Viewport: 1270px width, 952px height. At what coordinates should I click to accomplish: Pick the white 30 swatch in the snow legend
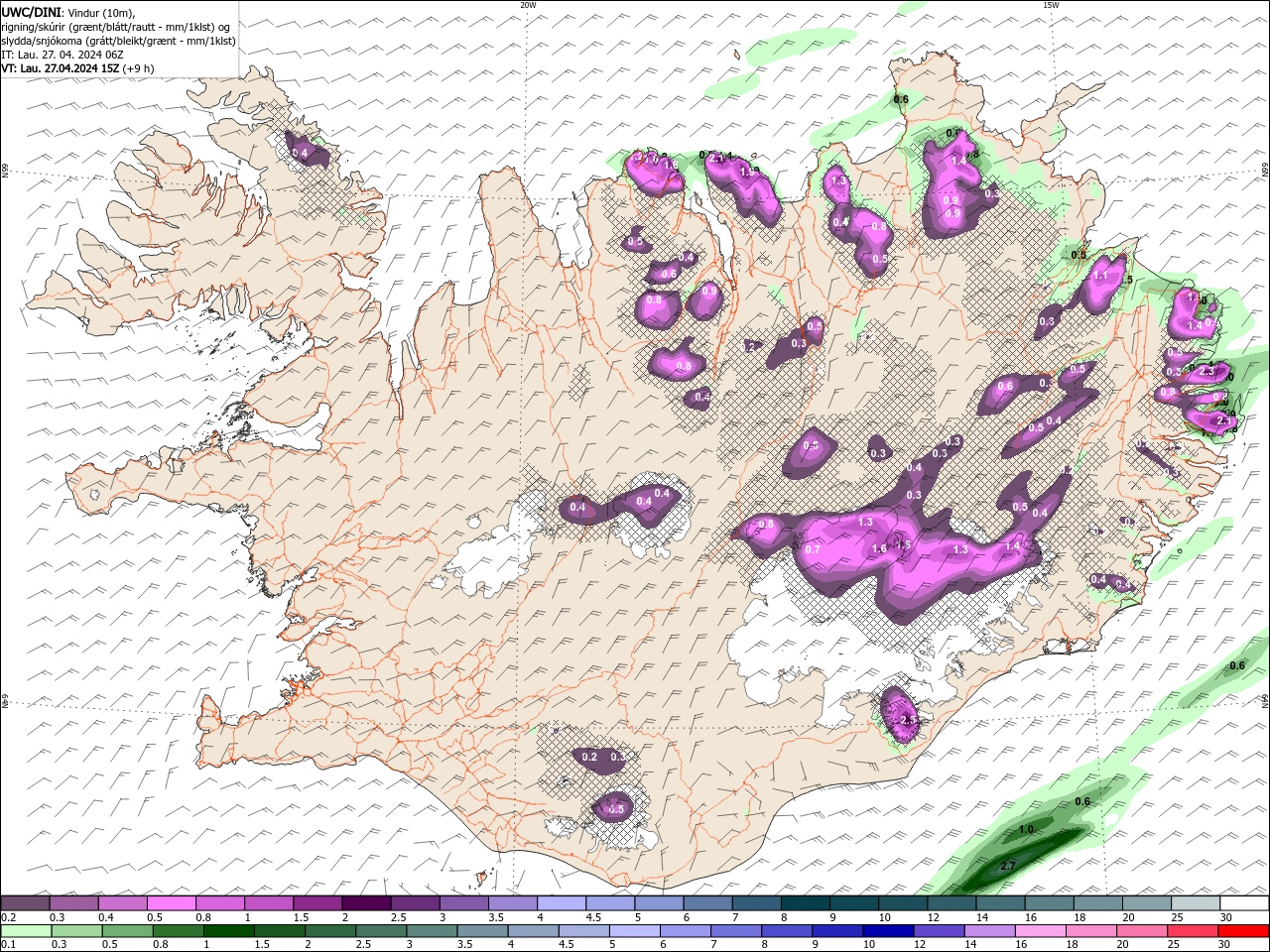coord(1244,903)
